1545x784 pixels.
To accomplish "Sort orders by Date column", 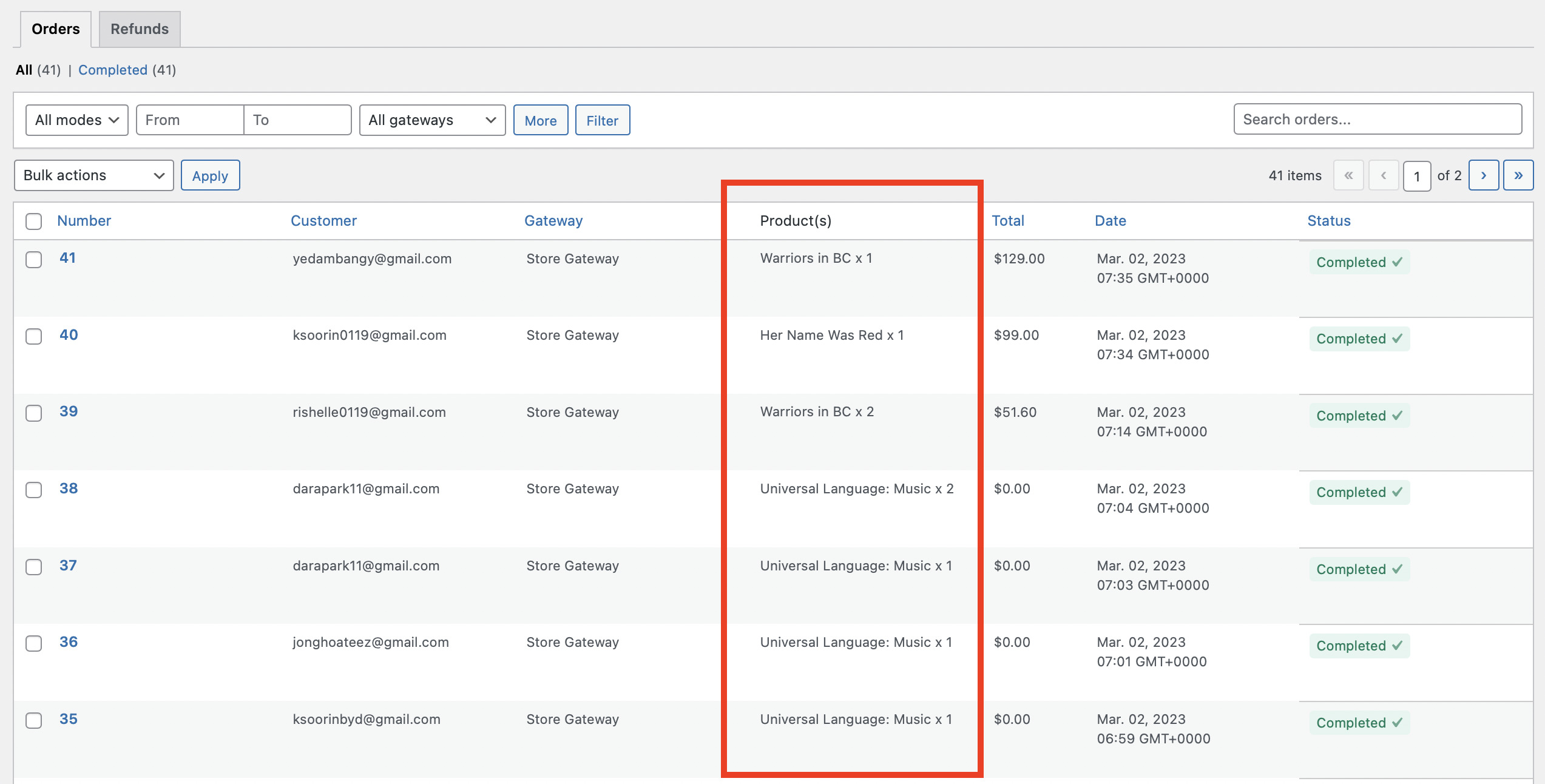I will 1111,221.
